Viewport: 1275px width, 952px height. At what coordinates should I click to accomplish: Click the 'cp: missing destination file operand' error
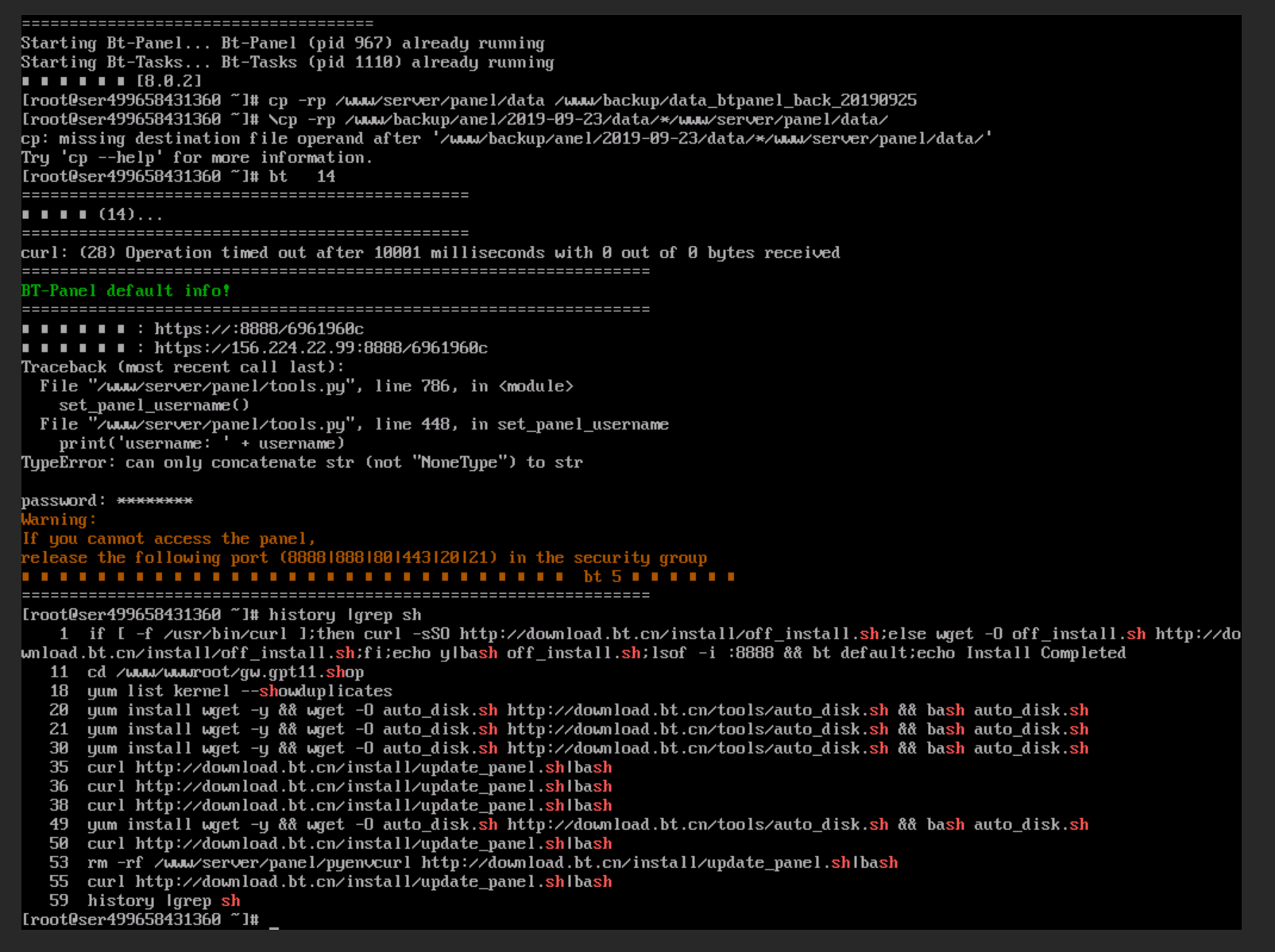click(x=507, y=138)
